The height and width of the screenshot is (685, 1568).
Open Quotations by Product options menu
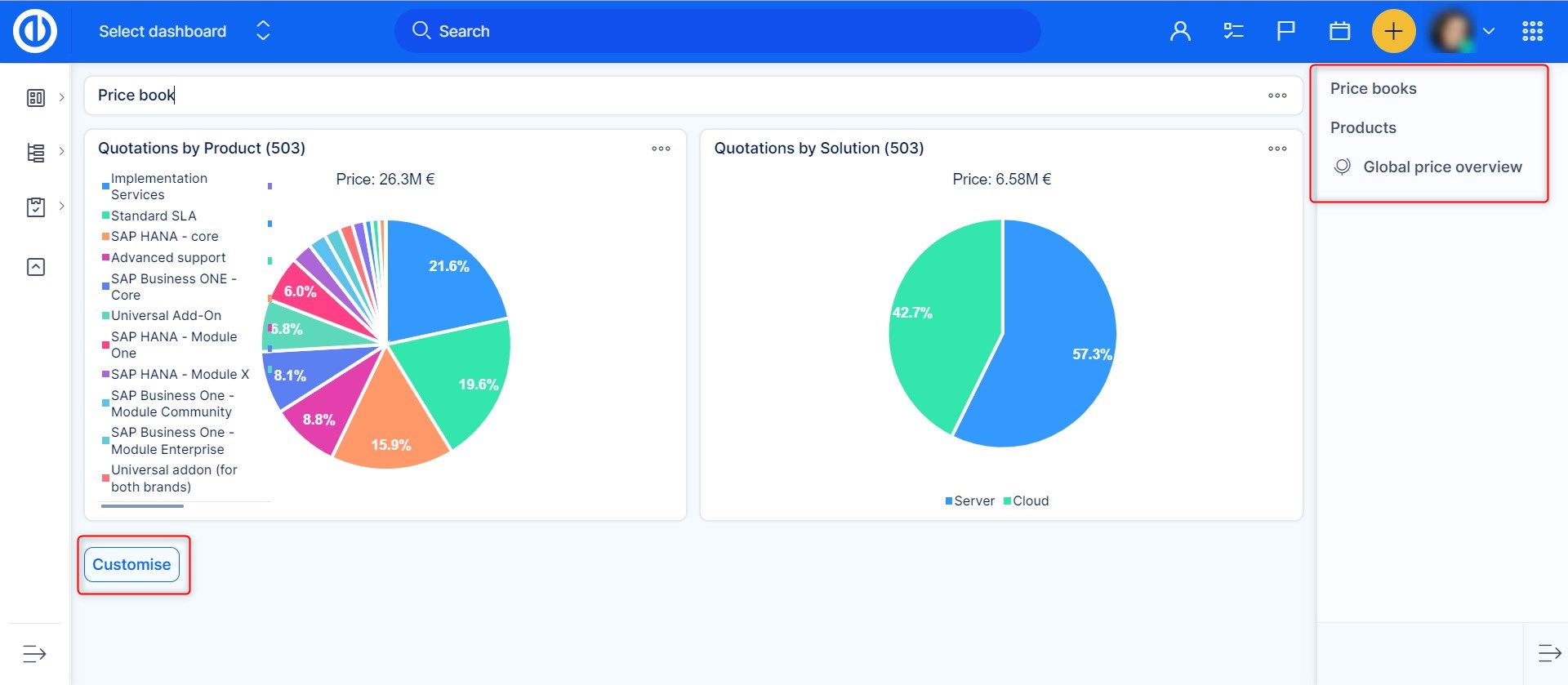pos(661,149)
